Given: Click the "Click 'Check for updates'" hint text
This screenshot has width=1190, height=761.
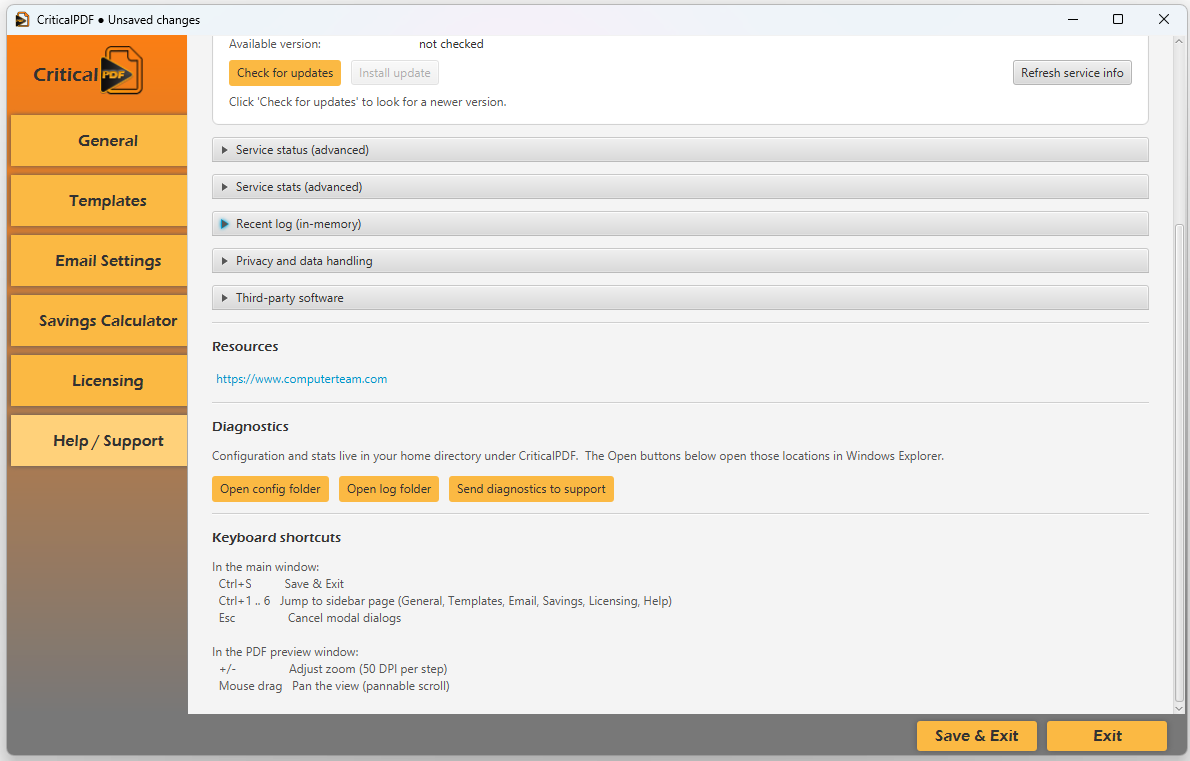Looking at the screenshot, I should coord(367,102).
